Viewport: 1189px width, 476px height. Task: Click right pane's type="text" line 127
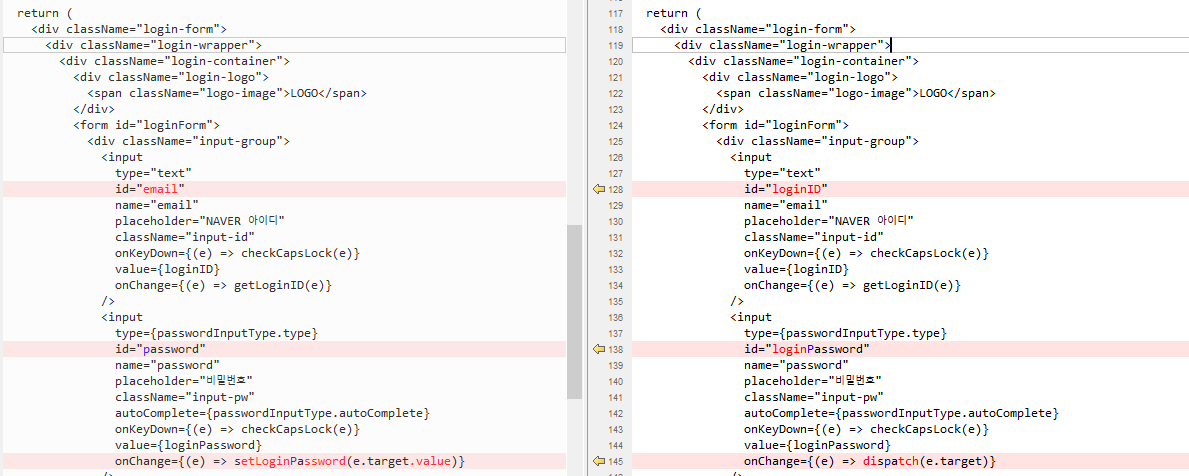(783, 173)
